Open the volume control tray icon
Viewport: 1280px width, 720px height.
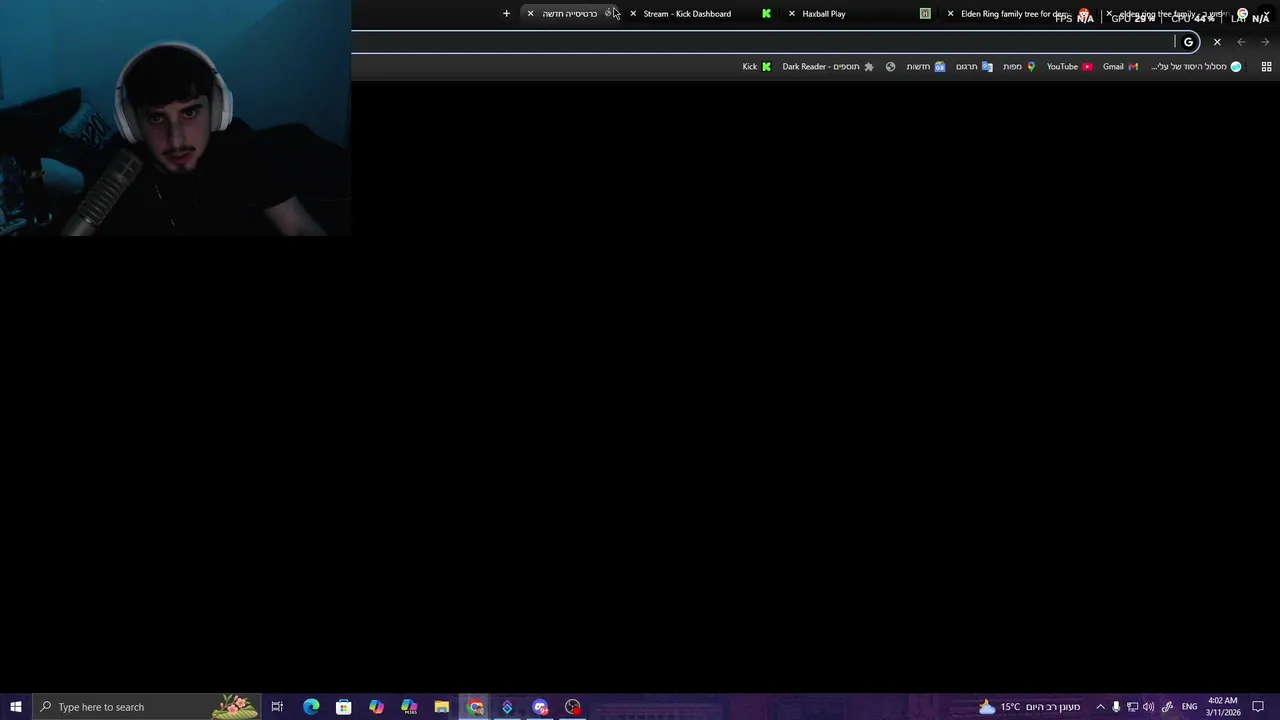pos(1148,707)
